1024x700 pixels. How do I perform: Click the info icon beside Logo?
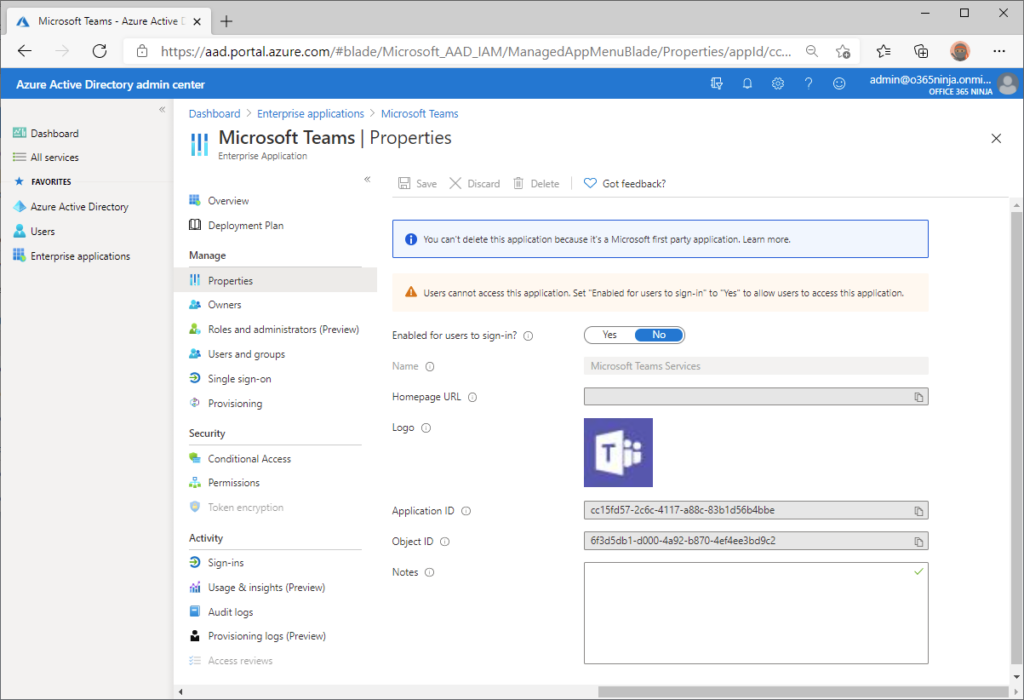[x=425, y=428]
